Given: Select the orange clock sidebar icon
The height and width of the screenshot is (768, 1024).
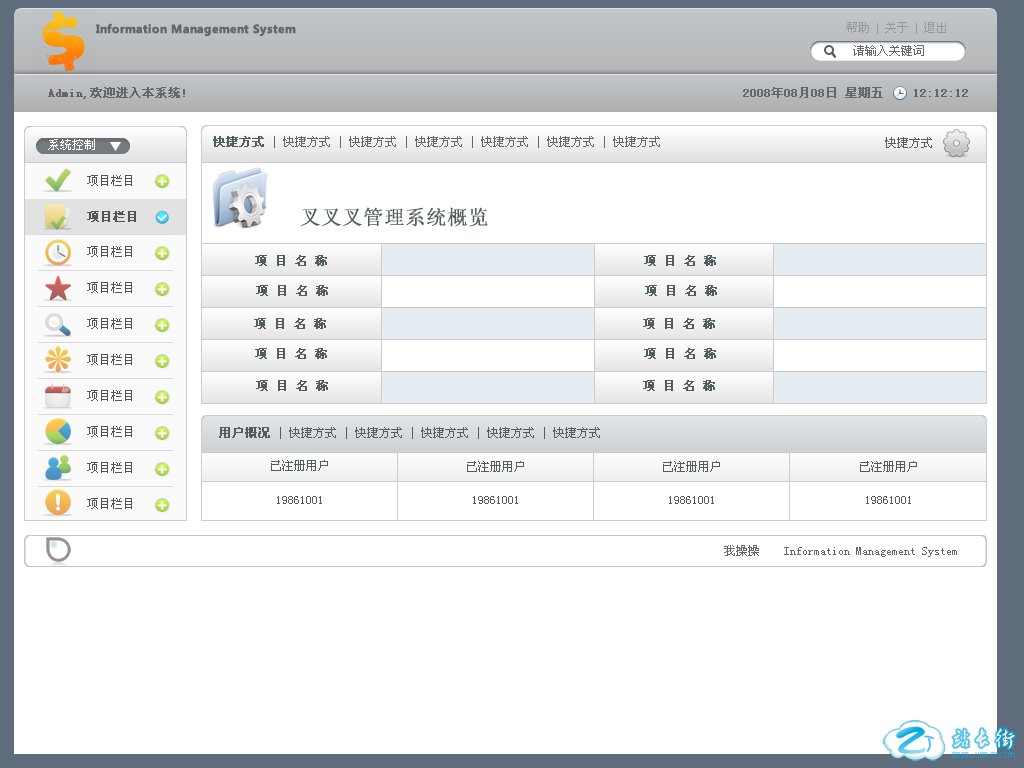Looking at the screenshot, I should pos(58,253).
